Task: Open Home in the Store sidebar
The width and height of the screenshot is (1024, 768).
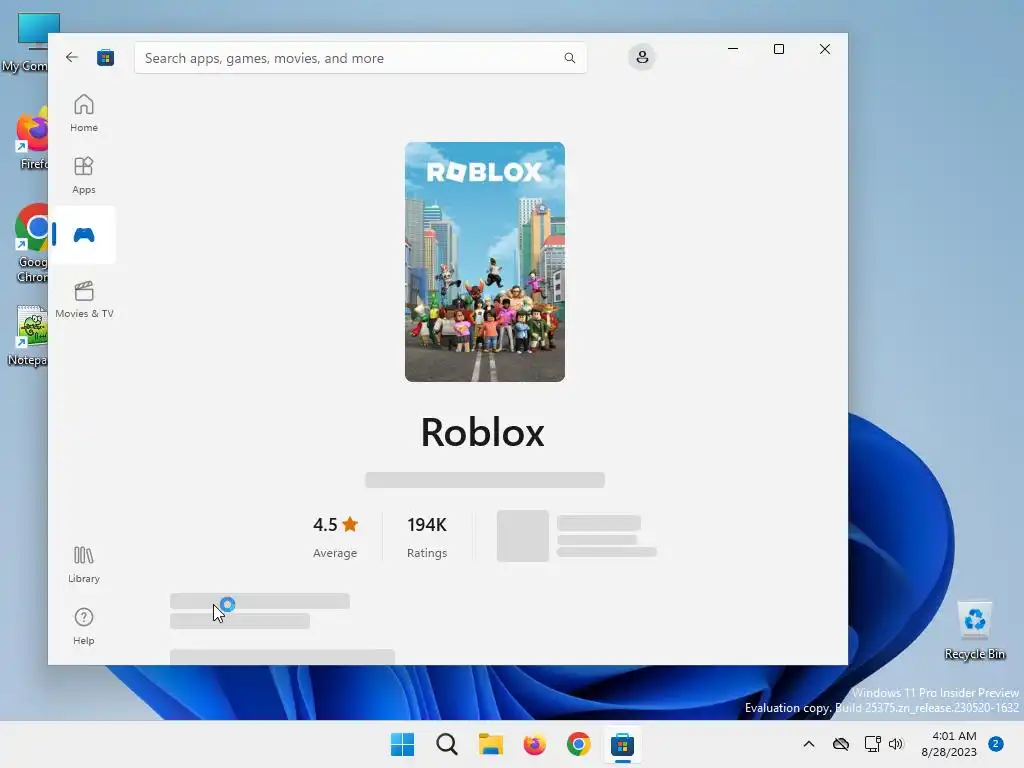Action: (x=84, y=113)
